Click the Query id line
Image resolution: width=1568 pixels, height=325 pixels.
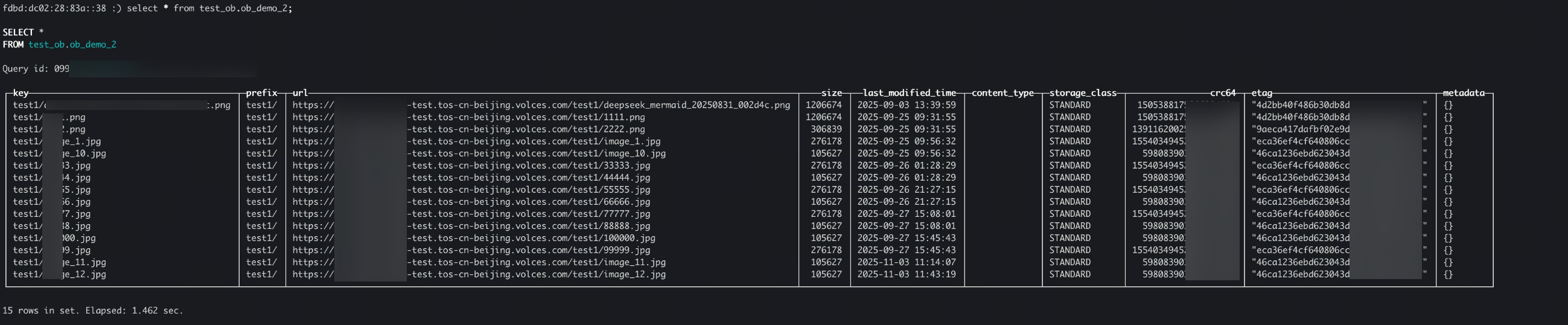(36, 69)
